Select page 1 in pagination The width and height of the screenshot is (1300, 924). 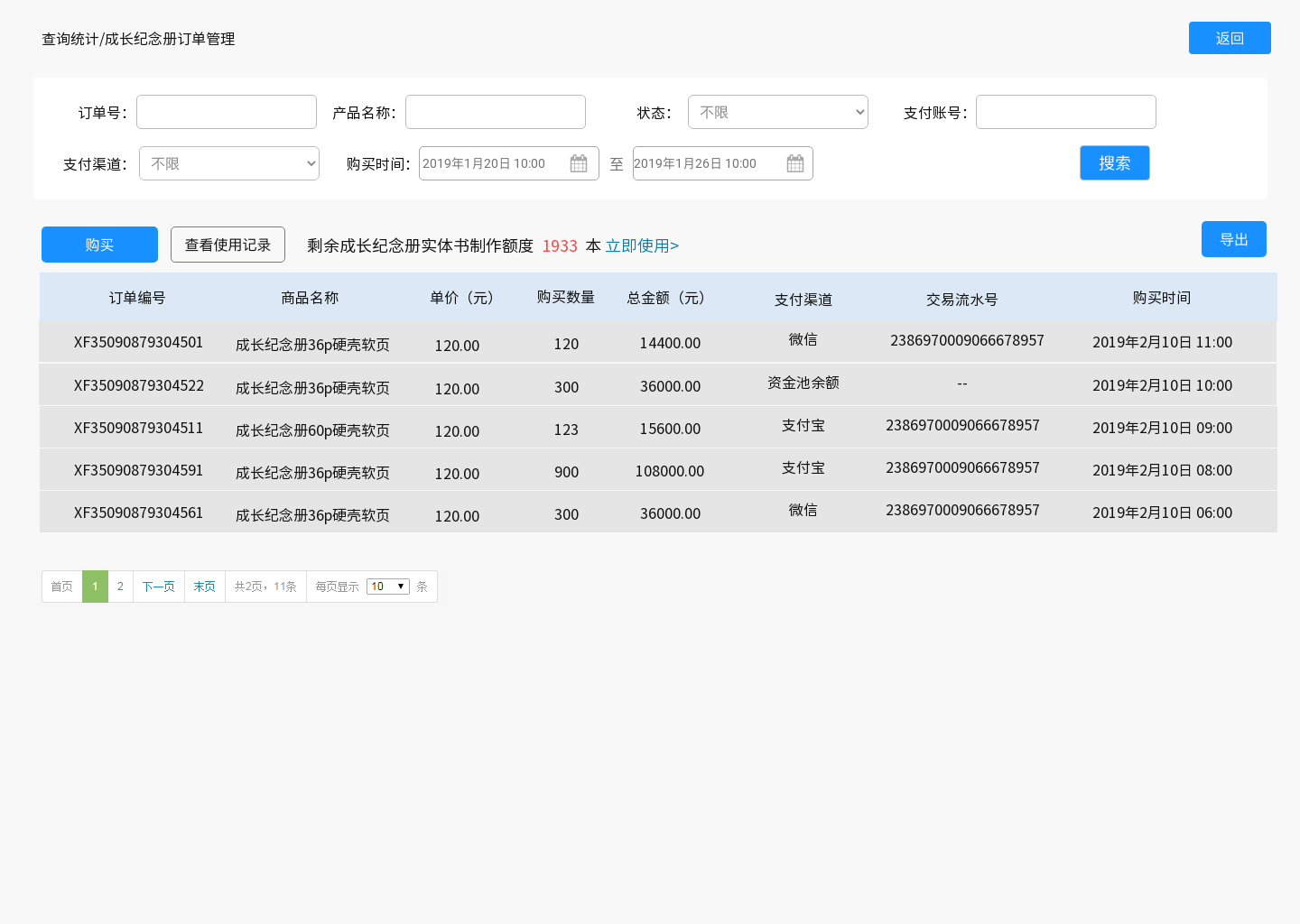point(95,587)
